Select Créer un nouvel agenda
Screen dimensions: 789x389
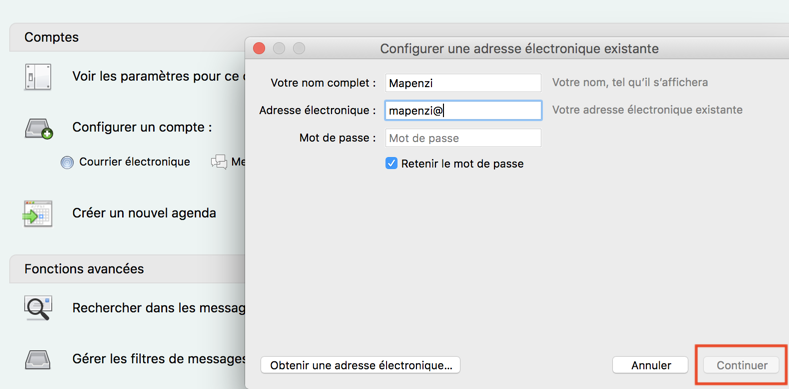click(144, 213)
